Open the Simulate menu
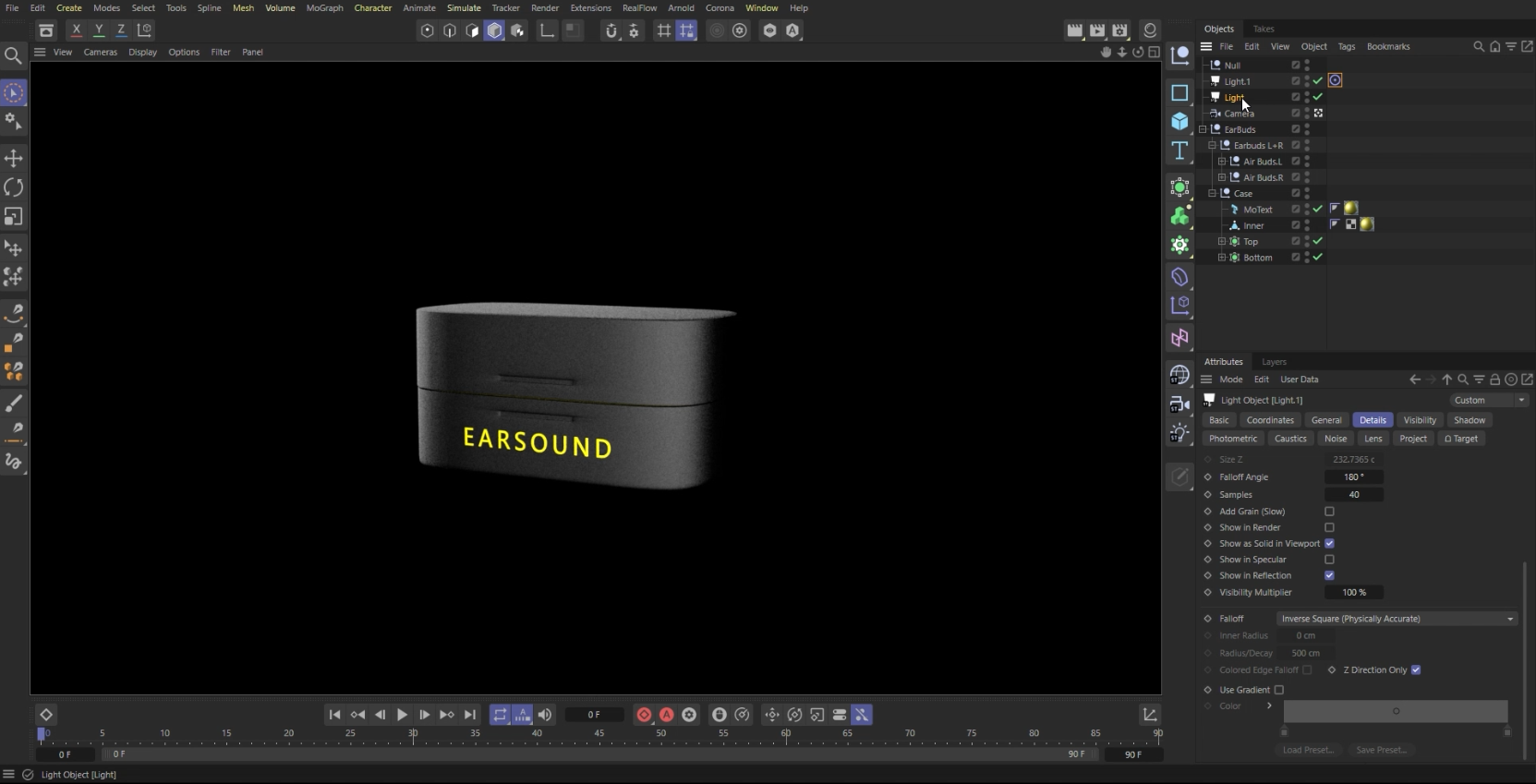Viewport: 1536px width, 784px height. click(x=464, y=7)
